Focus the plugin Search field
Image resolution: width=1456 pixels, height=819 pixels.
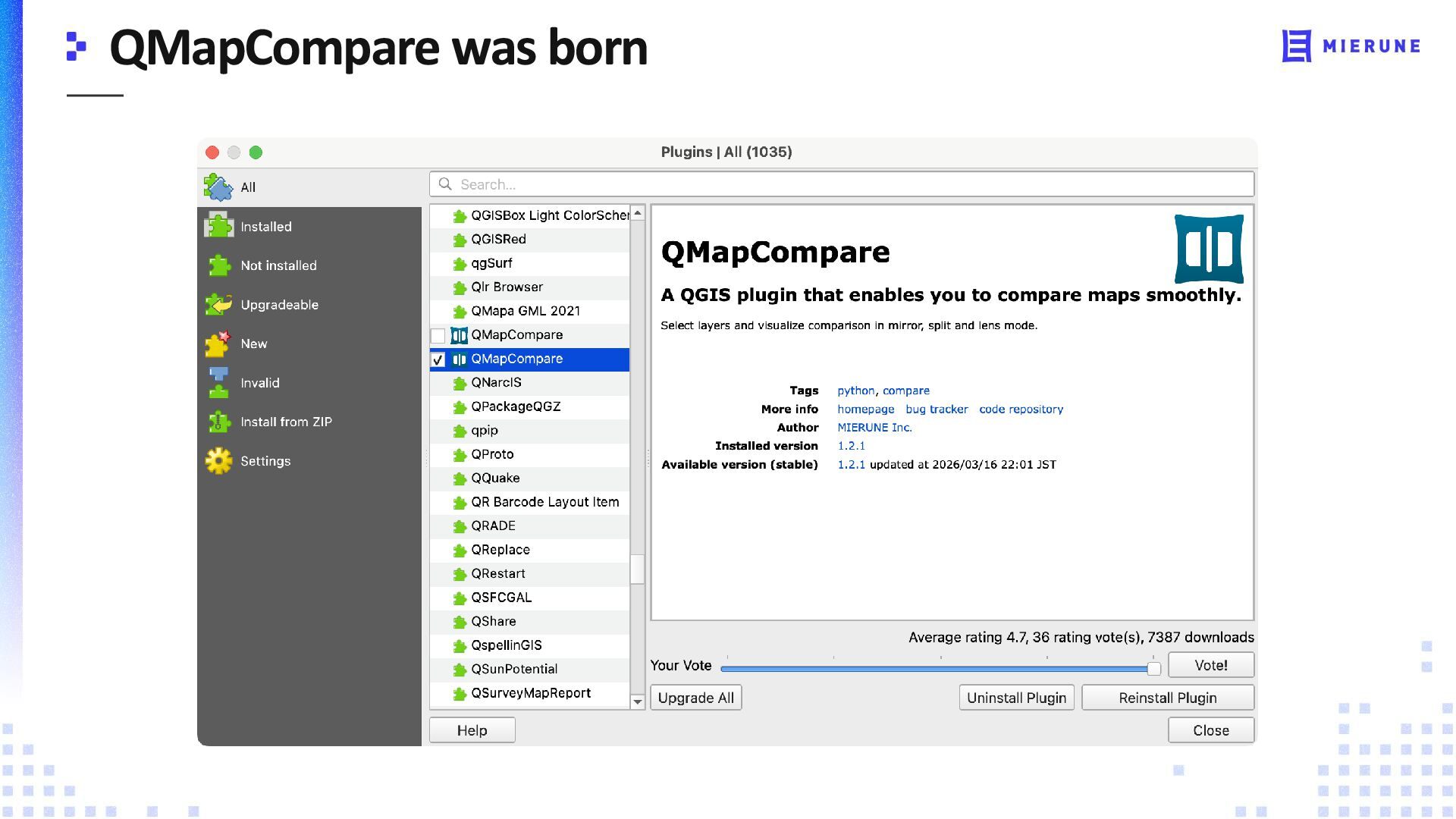coord(842,184)
